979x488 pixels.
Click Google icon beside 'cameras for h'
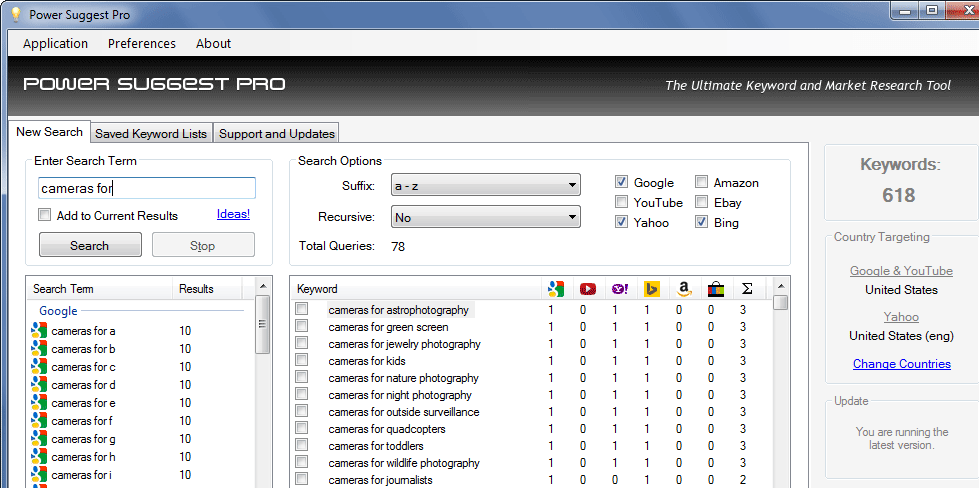pyautogui.click(x=39, y=457)
